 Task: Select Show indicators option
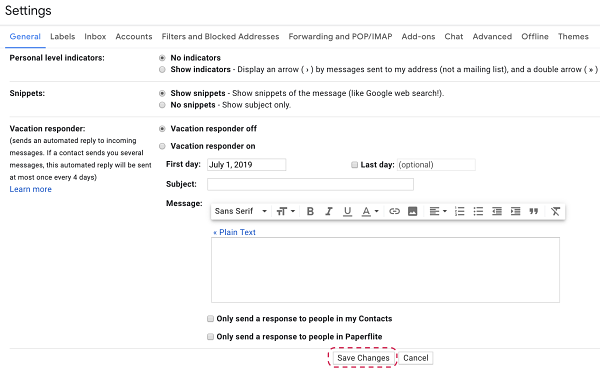coord(162,69)
